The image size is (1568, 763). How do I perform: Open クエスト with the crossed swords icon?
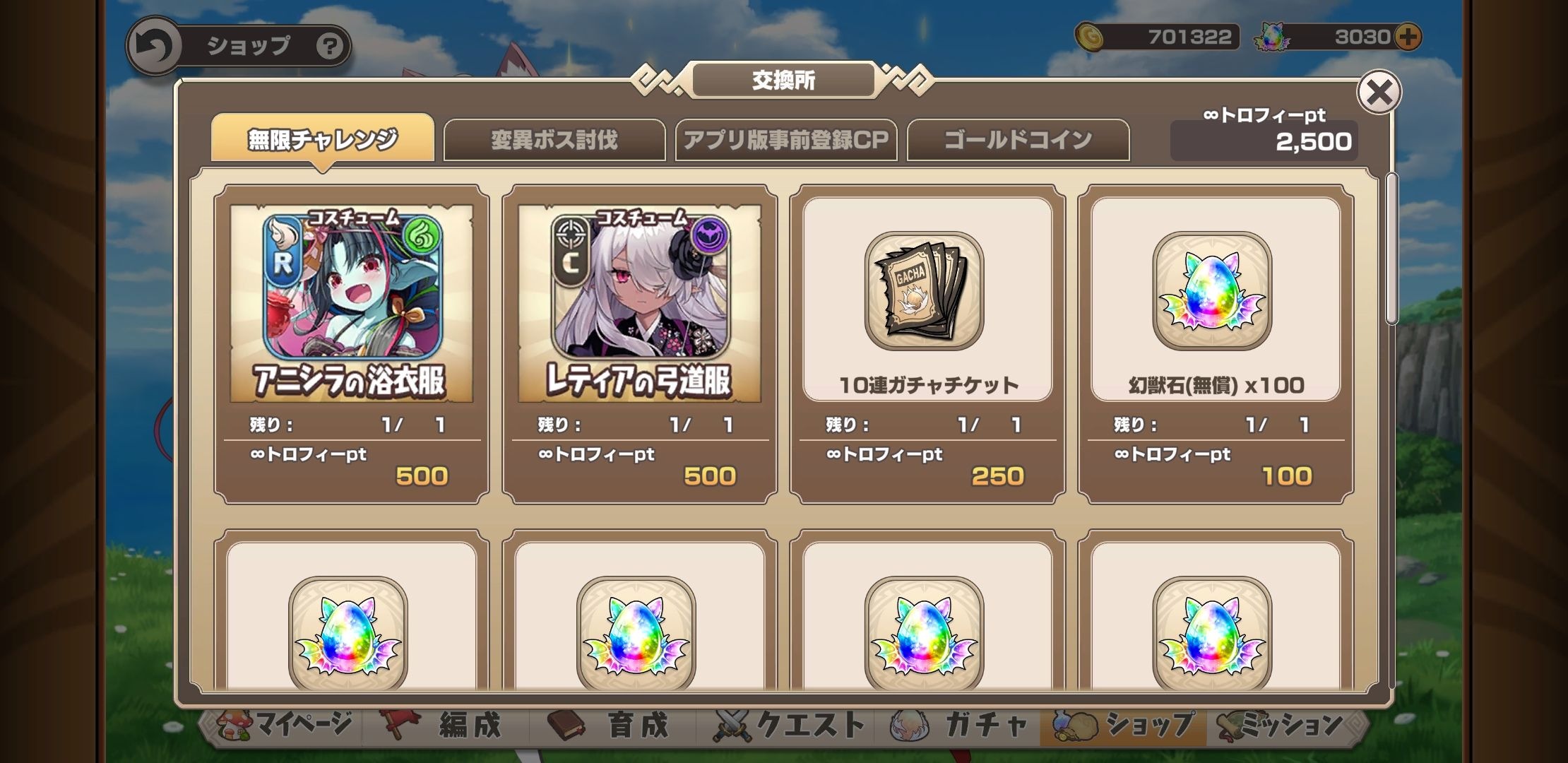788,725
